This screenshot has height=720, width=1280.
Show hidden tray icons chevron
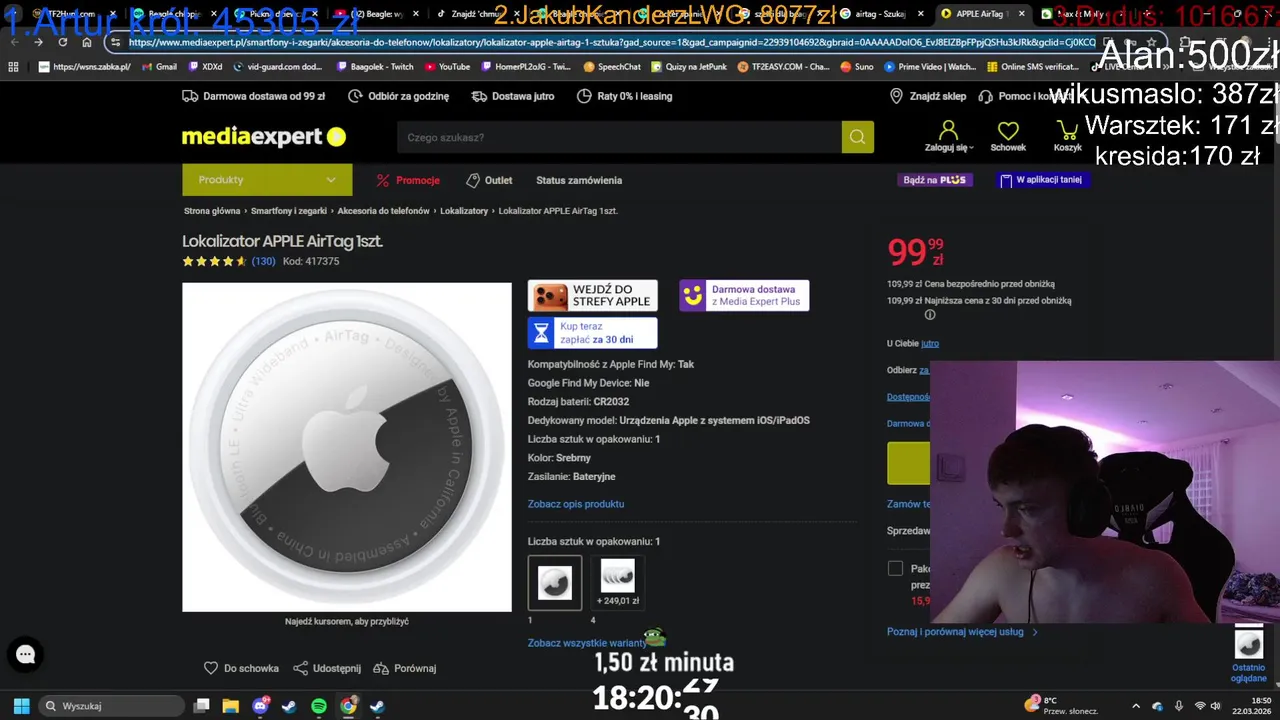tap(1136, 706)
